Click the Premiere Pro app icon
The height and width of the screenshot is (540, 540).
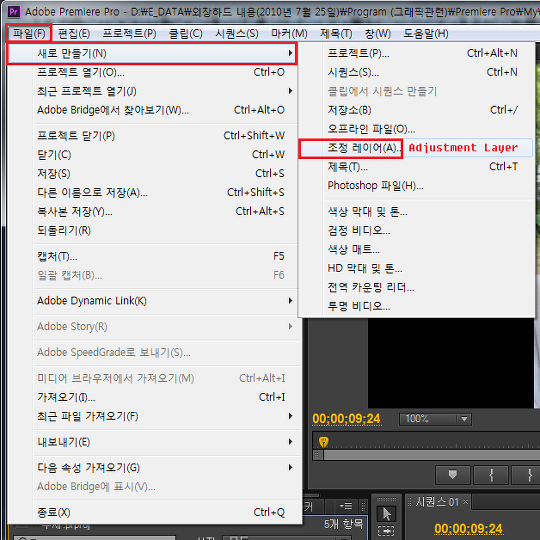tap(13, 12)
